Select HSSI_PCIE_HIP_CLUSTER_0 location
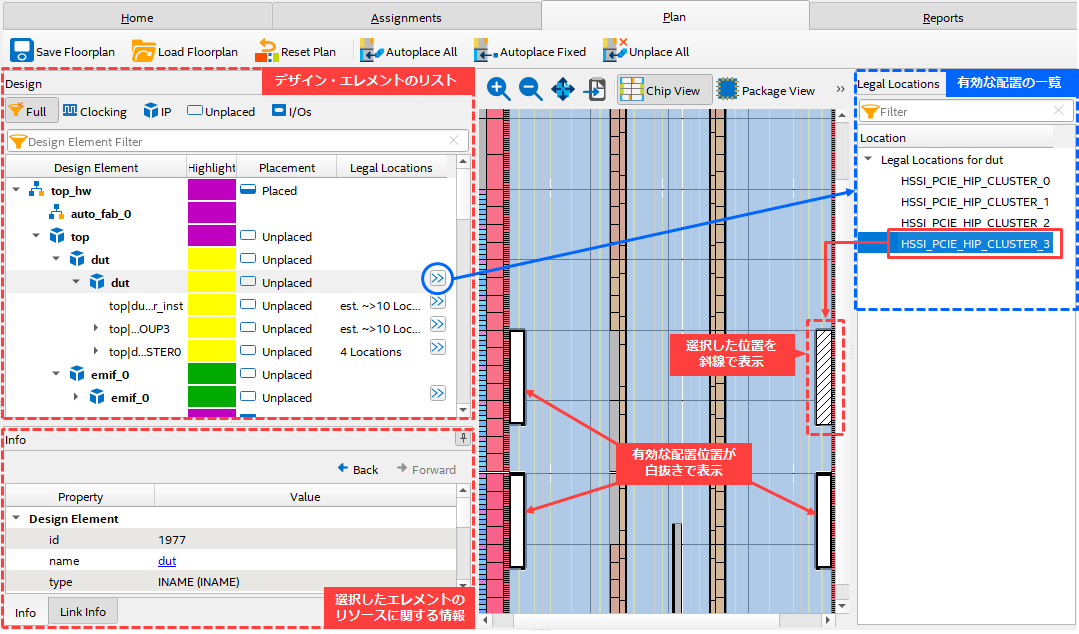1079x634 pixels. (x=975, y=181)
